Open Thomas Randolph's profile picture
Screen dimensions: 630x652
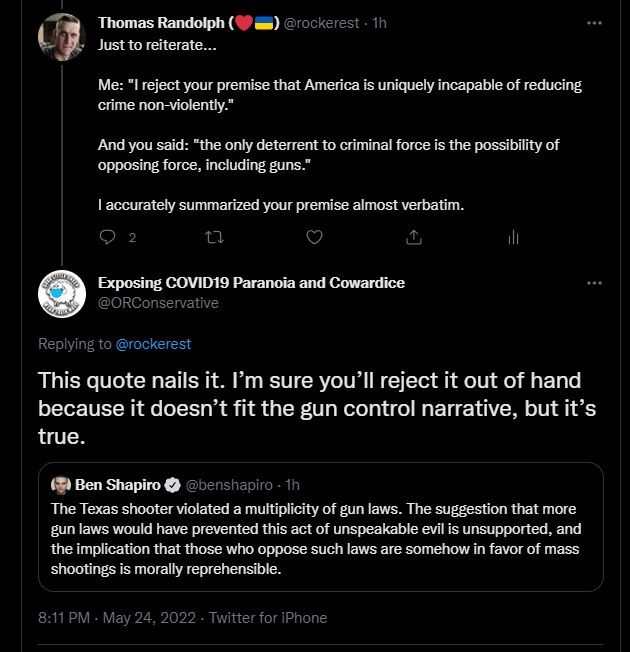(62, 37)
